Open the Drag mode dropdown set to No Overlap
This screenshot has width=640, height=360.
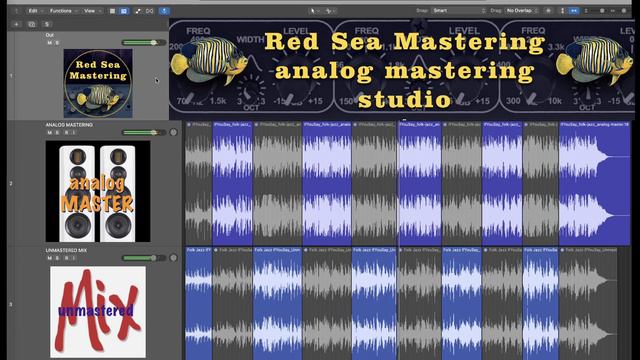tap(522, 11)
